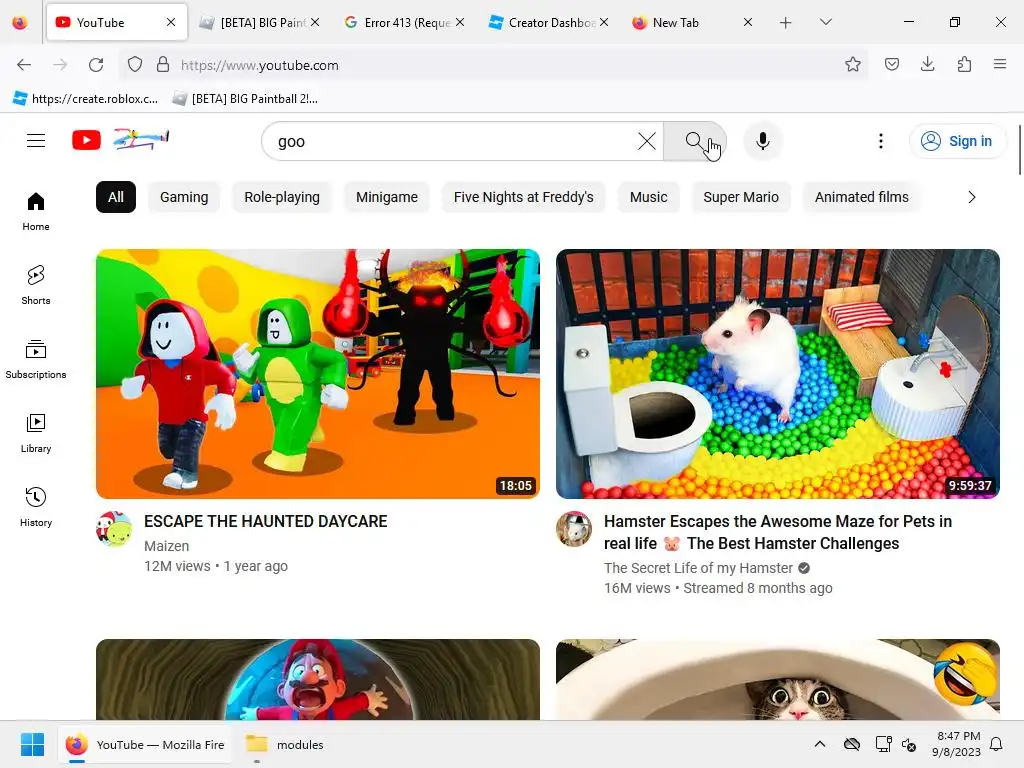Open the YouTube hamburger guide menu
The image size is (1024, 768).
pos(36,140)
